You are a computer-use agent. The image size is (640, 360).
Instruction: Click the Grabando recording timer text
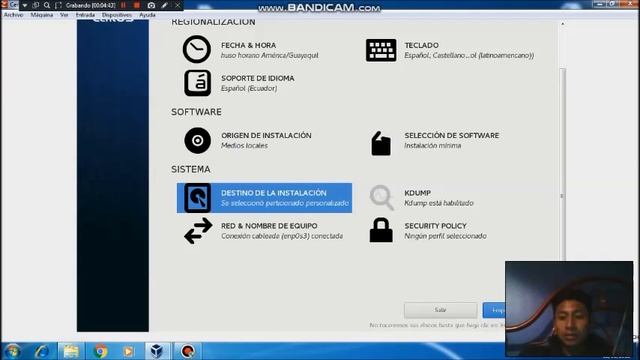tap(91, 5)
